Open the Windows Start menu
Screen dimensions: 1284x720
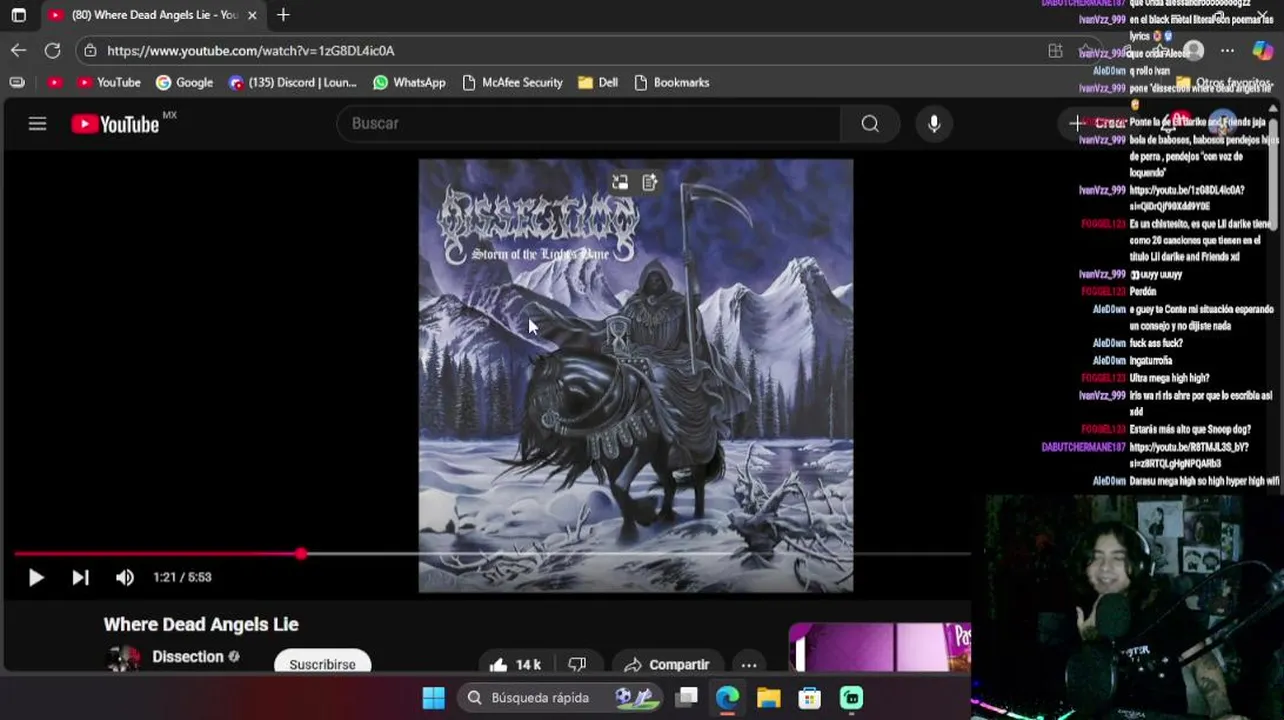click(433, 698)
